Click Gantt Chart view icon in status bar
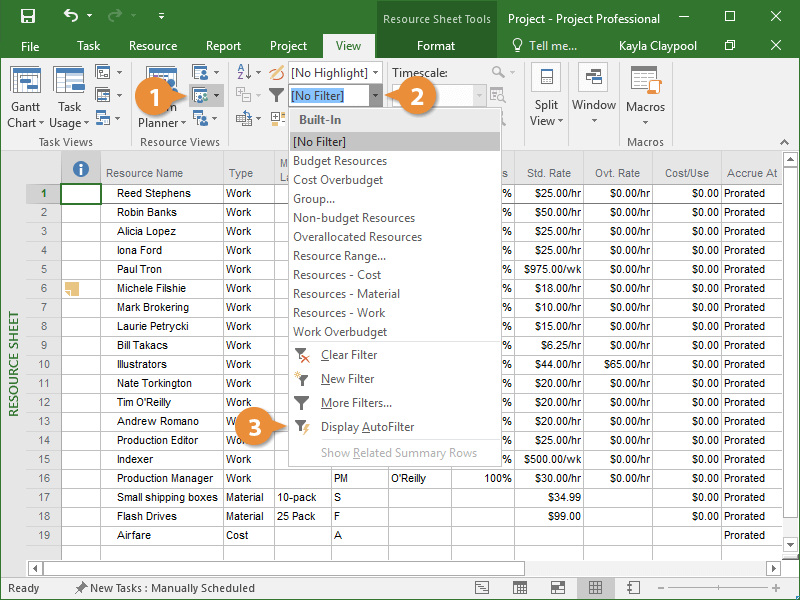Screen dimensions: 800x600 coord(483,588)
